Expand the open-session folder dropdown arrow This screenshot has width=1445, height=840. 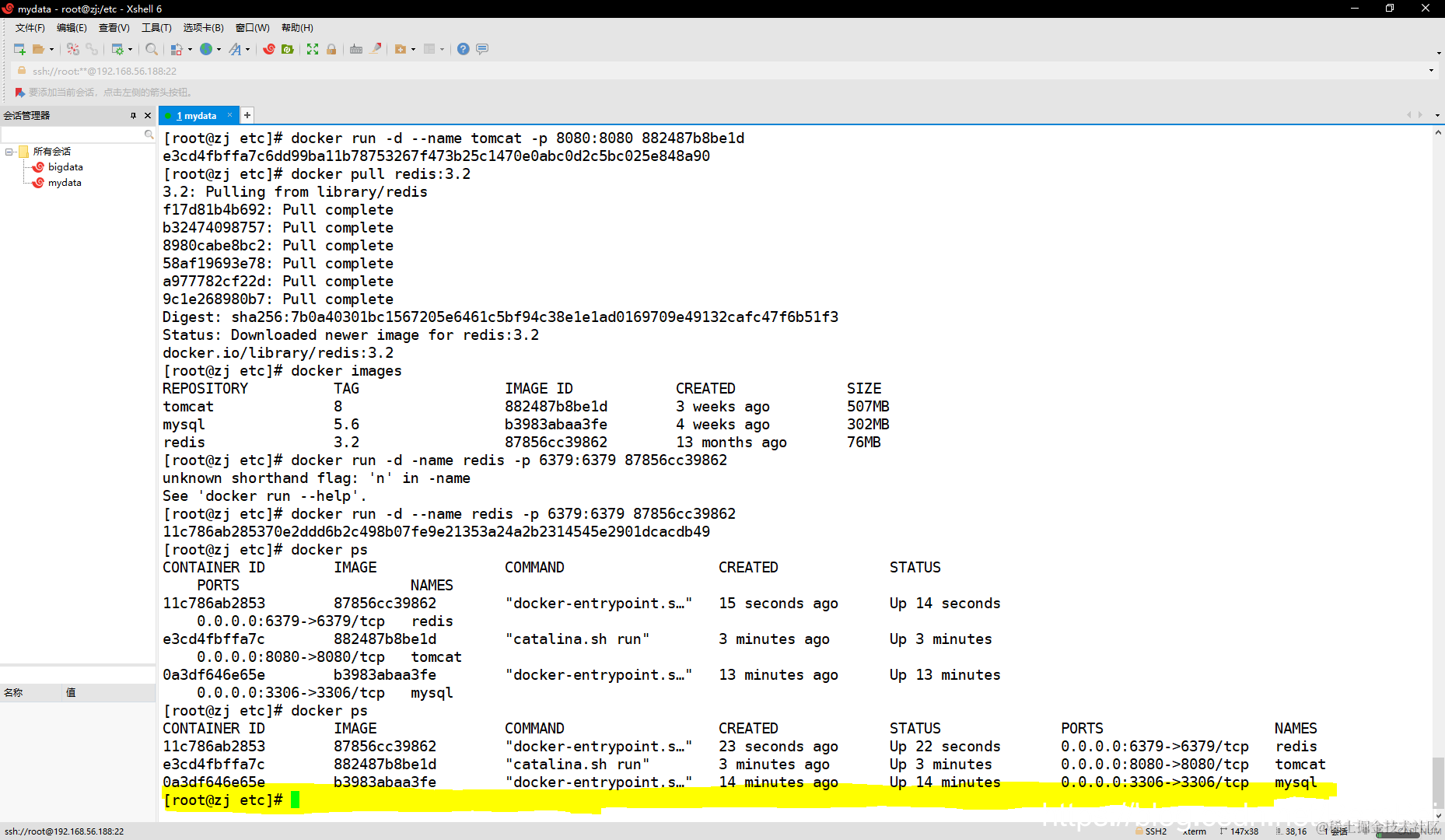(x=52, y=49)
